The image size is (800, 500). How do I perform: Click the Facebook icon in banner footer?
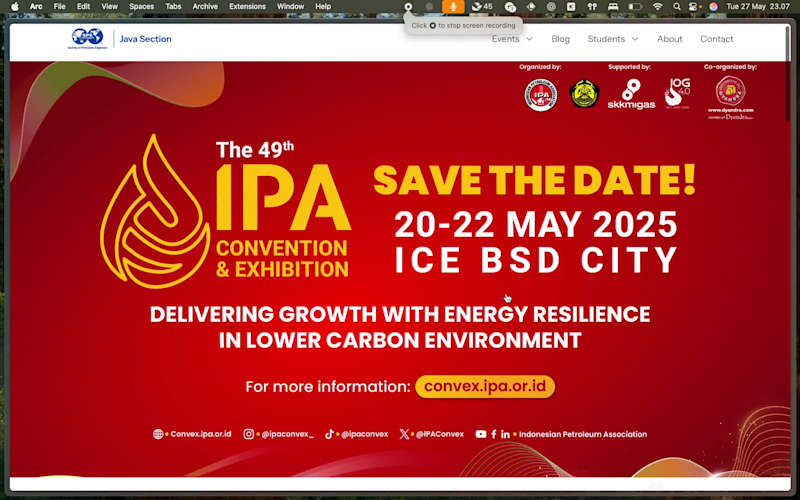(494, 434)
